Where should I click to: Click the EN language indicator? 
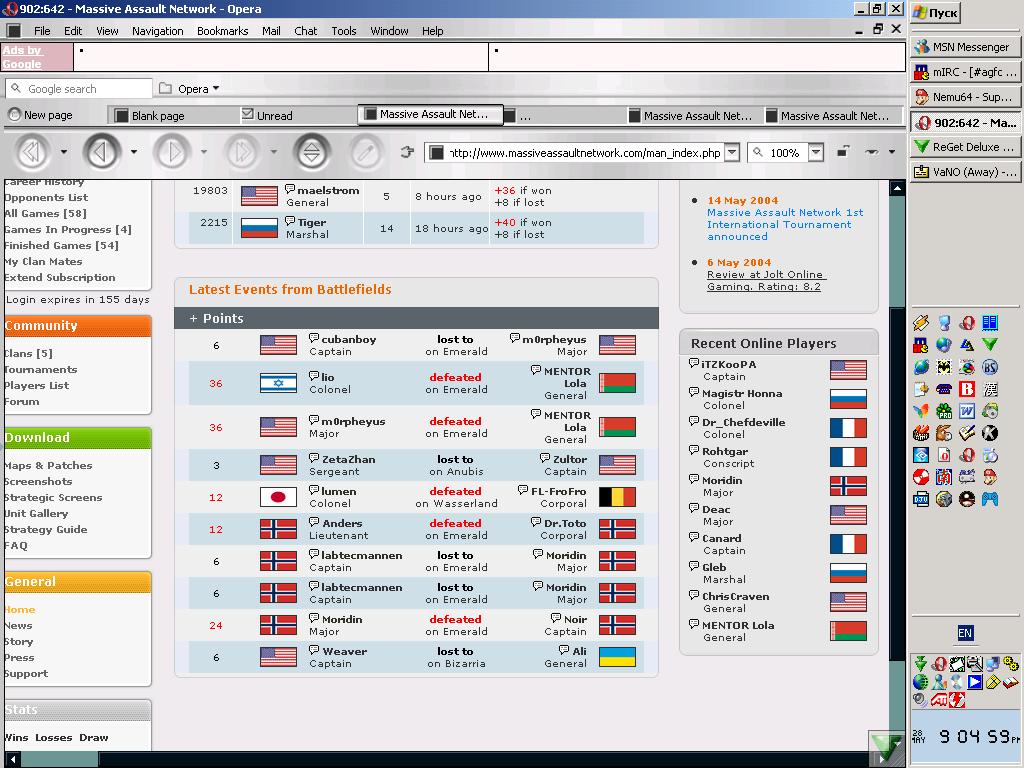[965, 633]
